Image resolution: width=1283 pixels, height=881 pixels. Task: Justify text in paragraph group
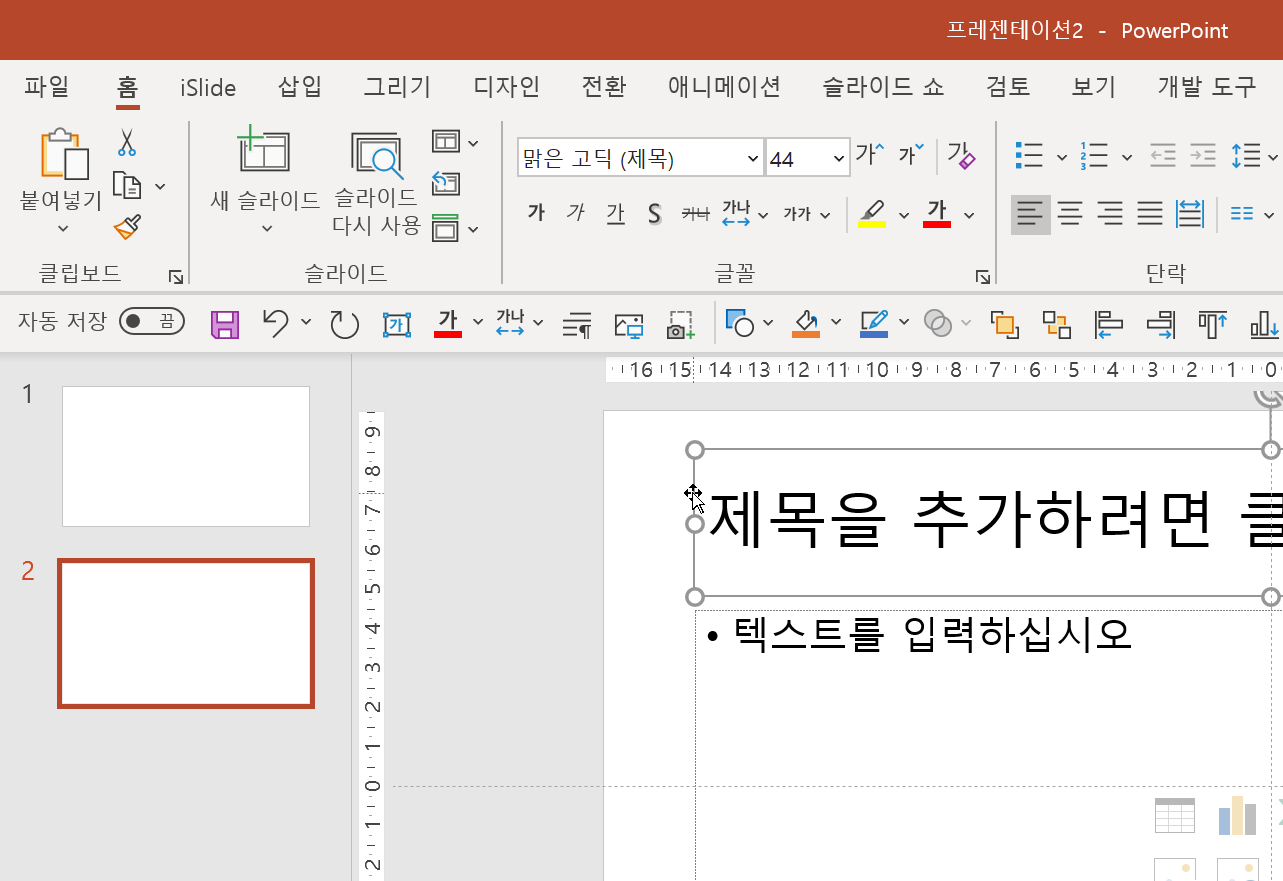[x=1150, y=213]
